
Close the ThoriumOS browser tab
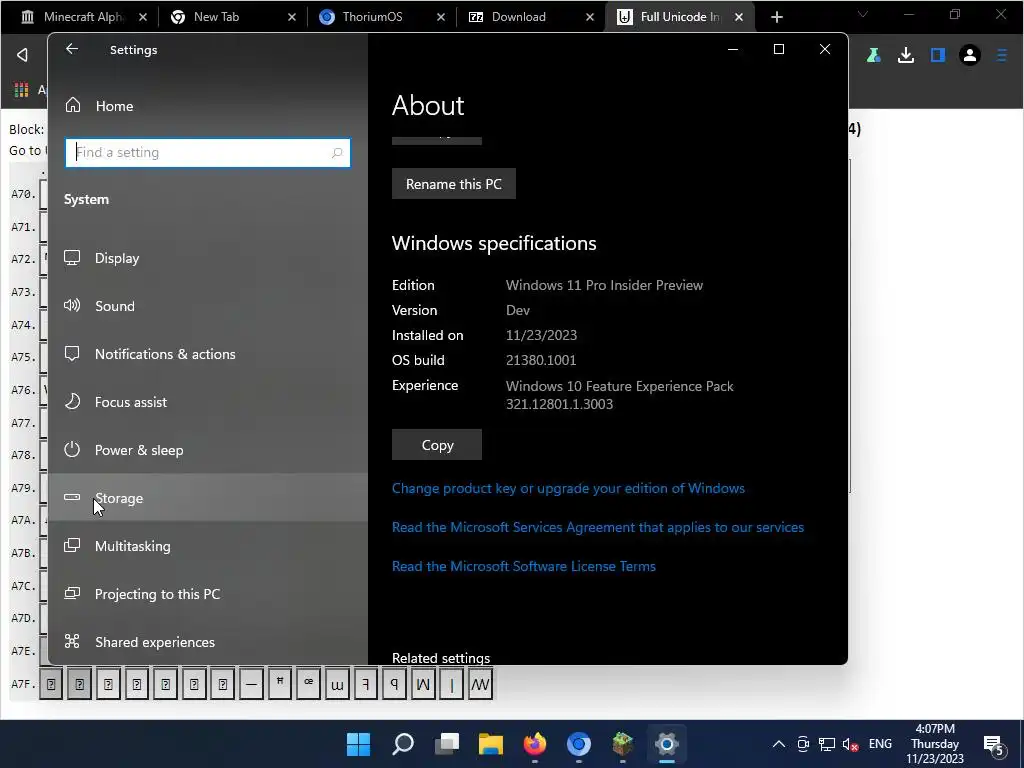[441, 17]
